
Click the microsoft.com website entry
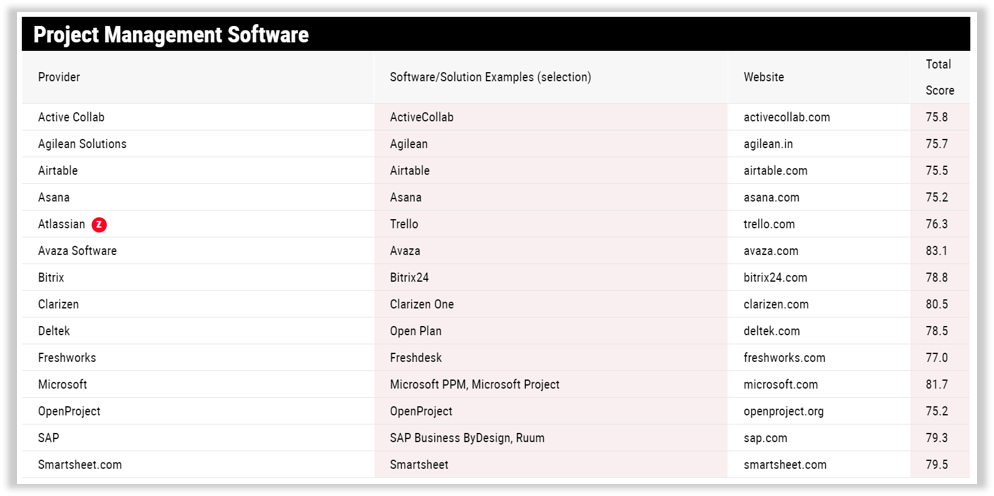[780, 384]
